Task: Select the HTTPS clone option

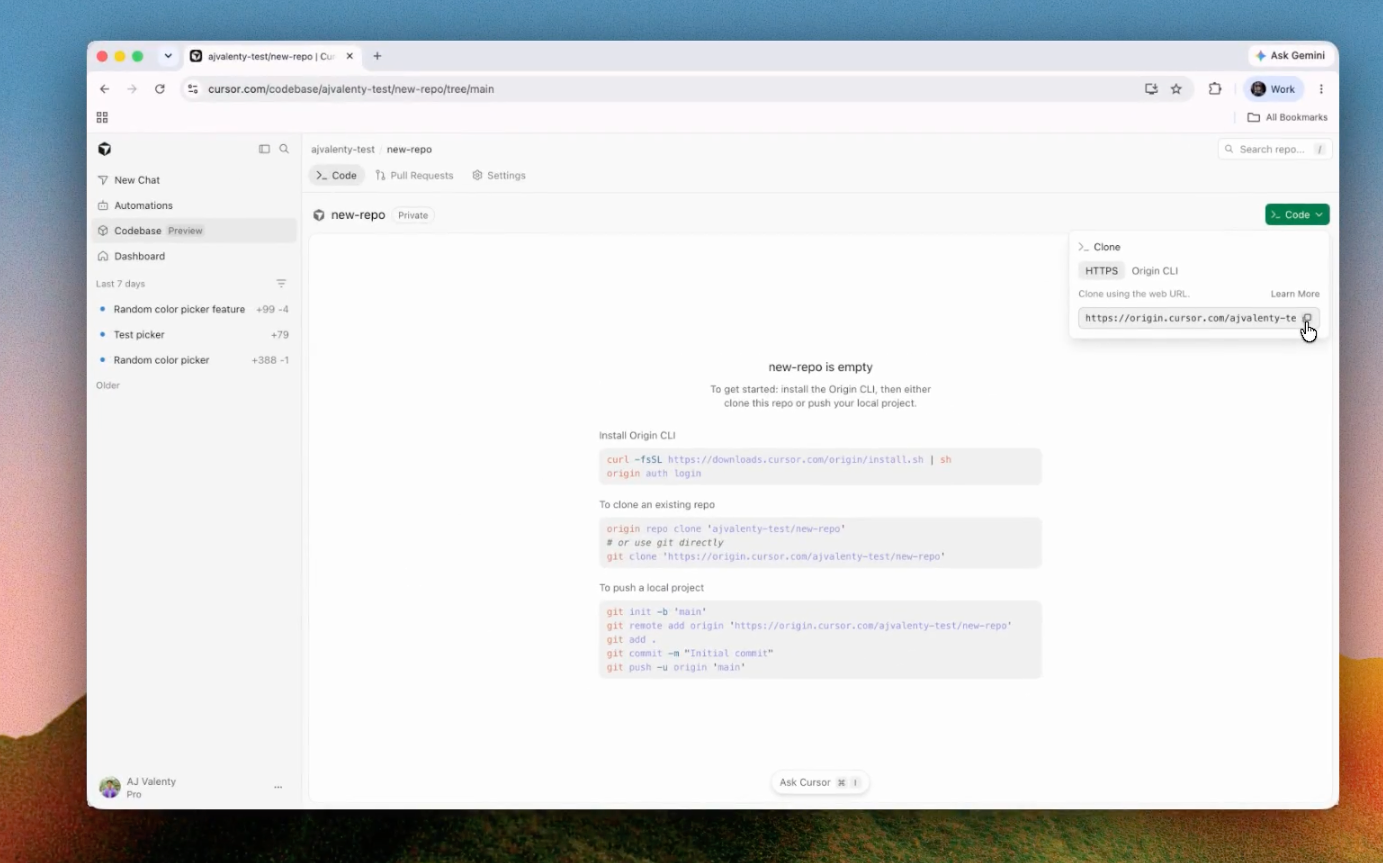Action: (1101, 271)
